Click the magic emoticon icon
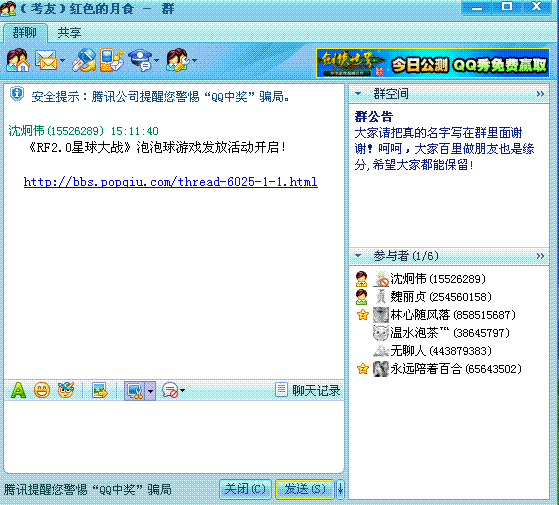Viewport: 559px width, 505px height. point(66,390)
